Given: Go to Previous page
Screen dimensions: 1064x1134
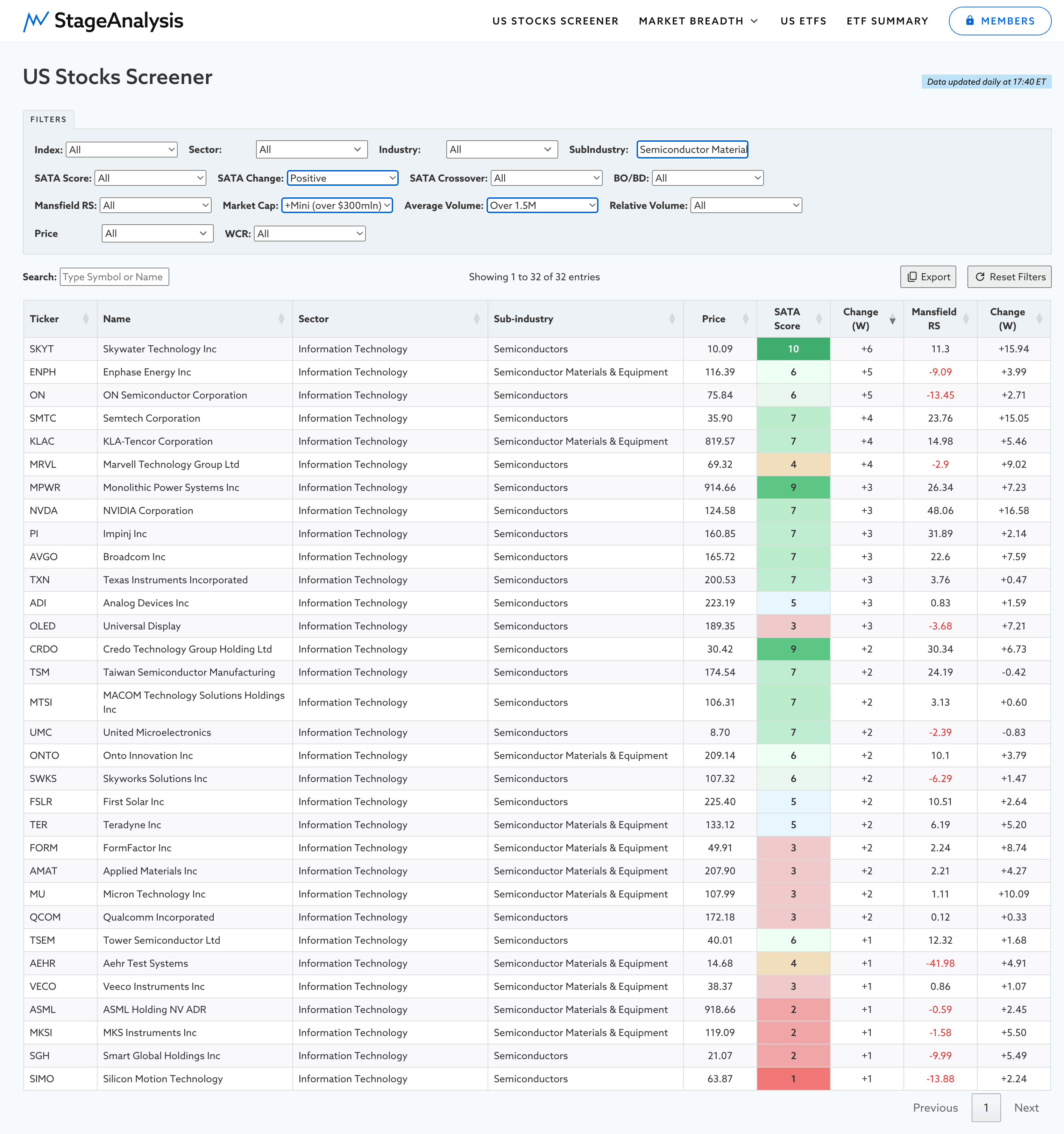Looking at the screenshot, I should coord(935,1107).
